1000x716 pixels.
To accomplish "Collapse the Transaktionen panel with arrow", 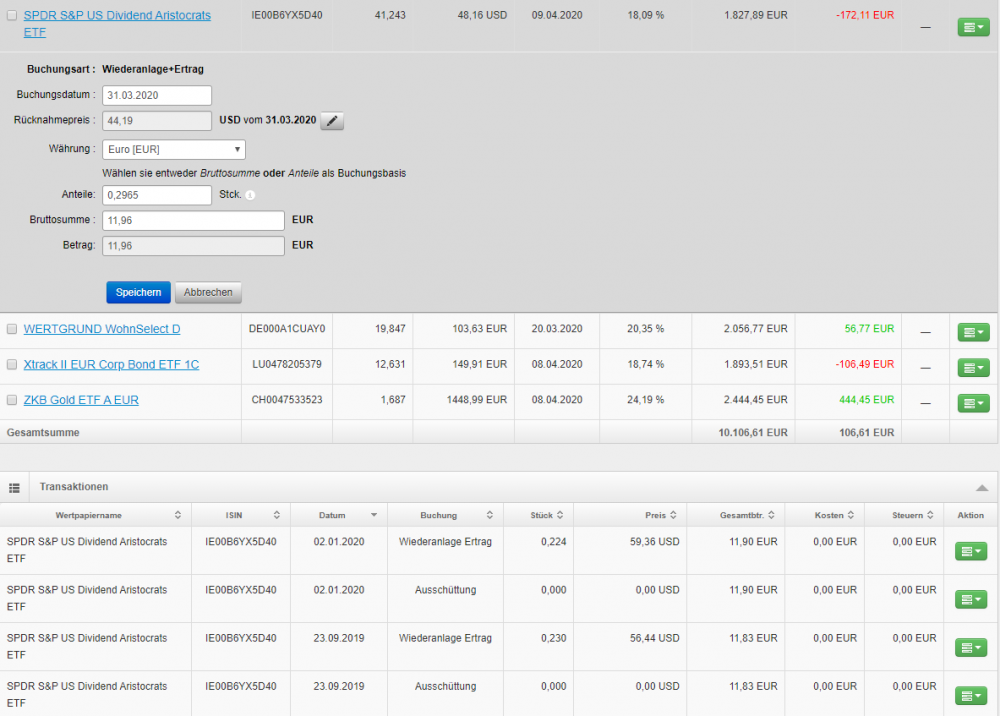I will click(x=982, y=488).
